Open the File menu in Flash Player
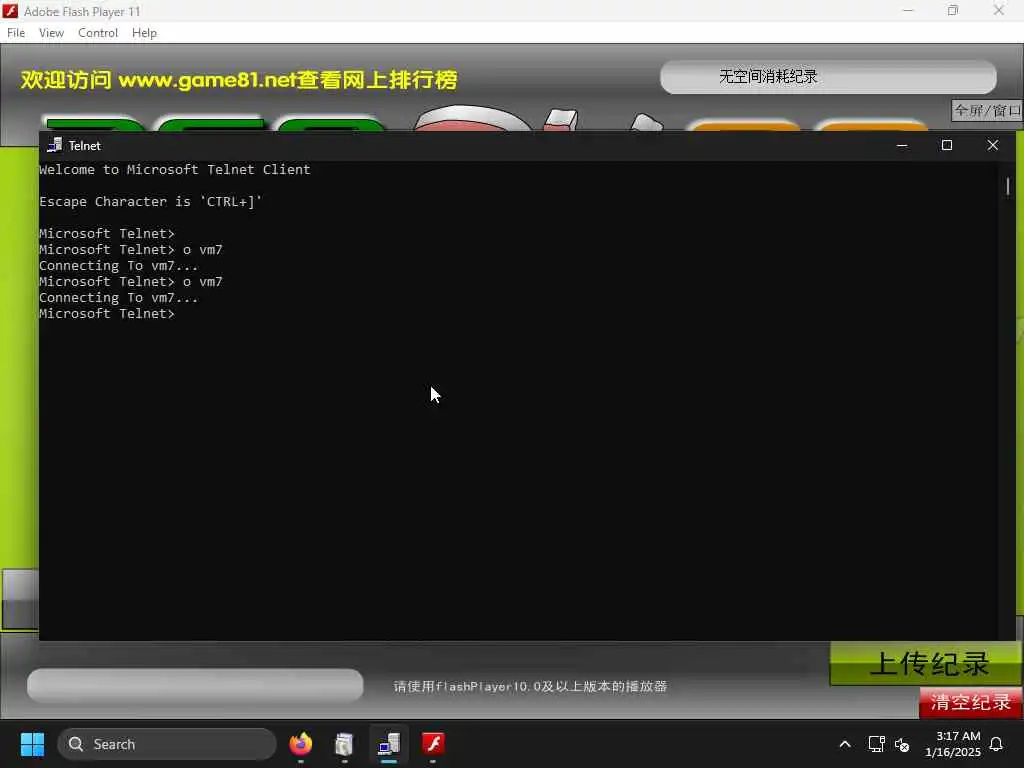 (x=16, y=33)
